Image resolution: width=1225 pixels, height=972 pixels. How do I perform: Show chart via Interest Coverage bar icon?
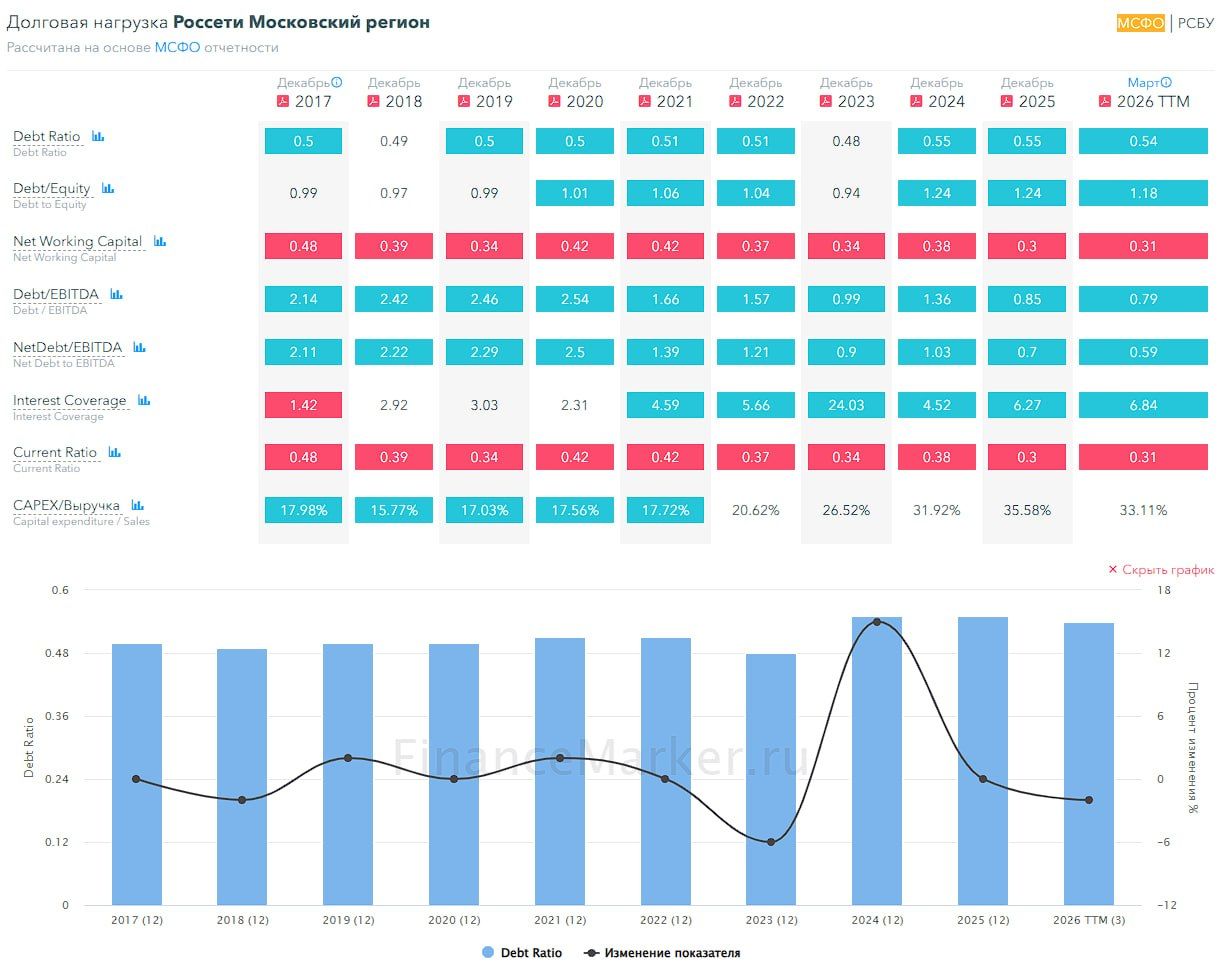tap(144, 400)
